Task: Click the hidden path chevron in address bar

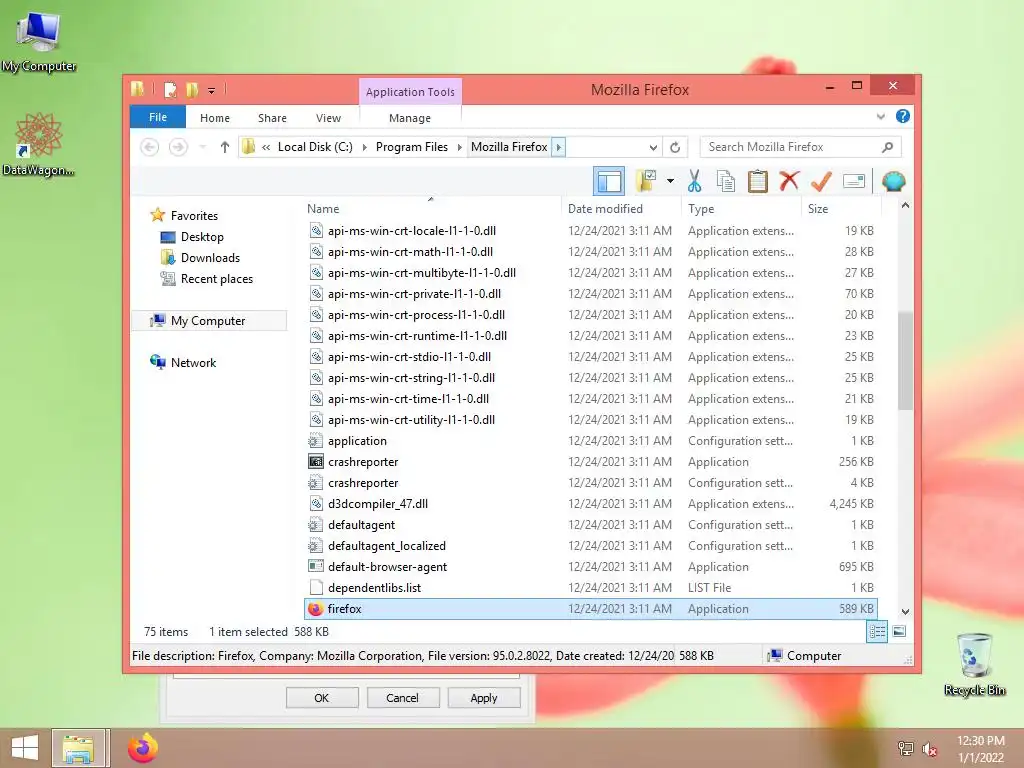Action: [x=266, y=147]
